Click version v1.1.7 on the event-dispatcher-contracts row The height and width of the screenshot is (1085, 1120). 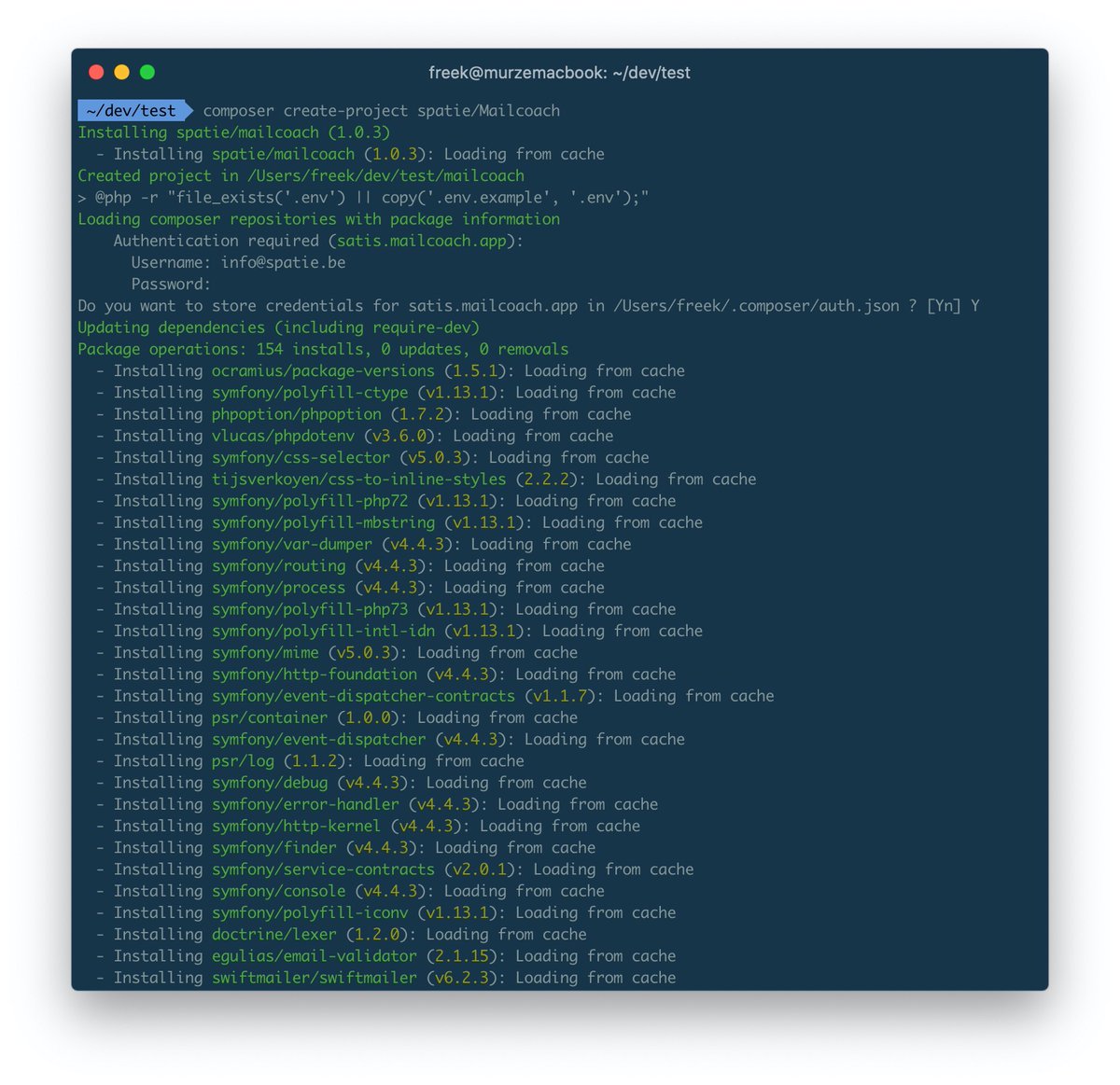click(560, 696)
